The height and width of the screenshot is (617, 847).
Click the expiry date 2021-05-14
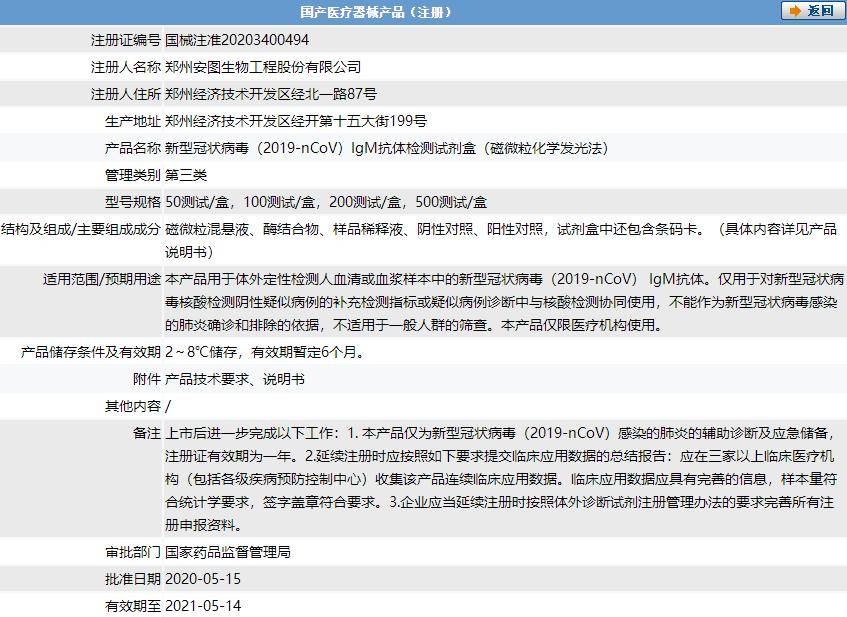tap(203, 606)
